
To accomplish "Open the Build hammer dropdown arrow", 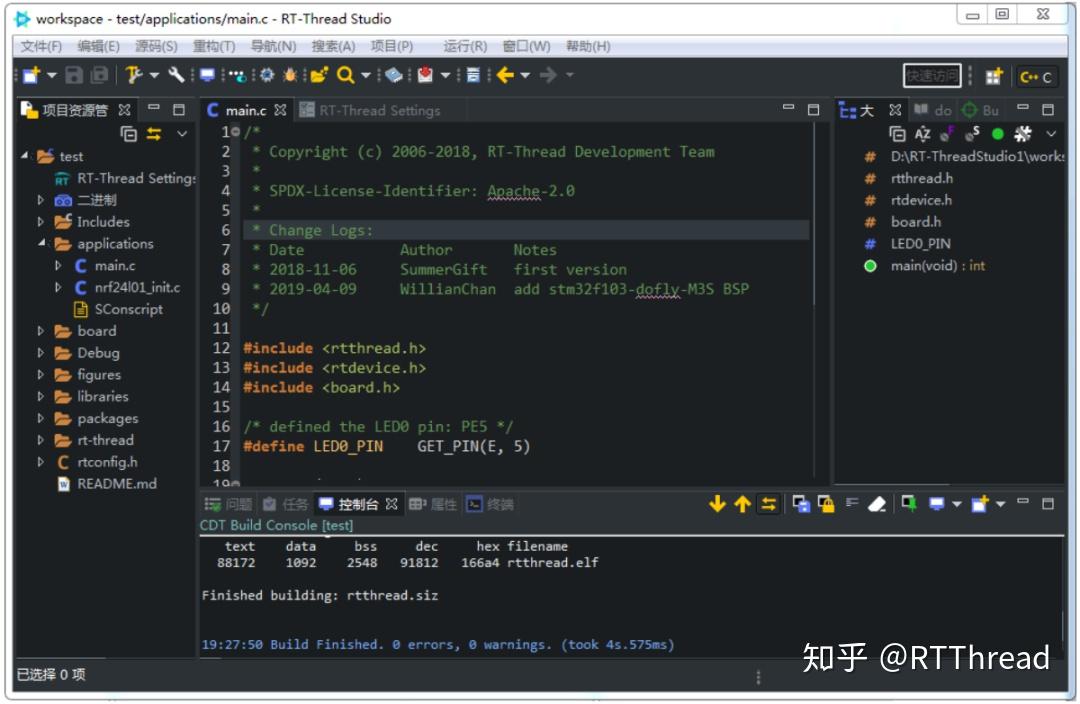I will click(154, 75).
